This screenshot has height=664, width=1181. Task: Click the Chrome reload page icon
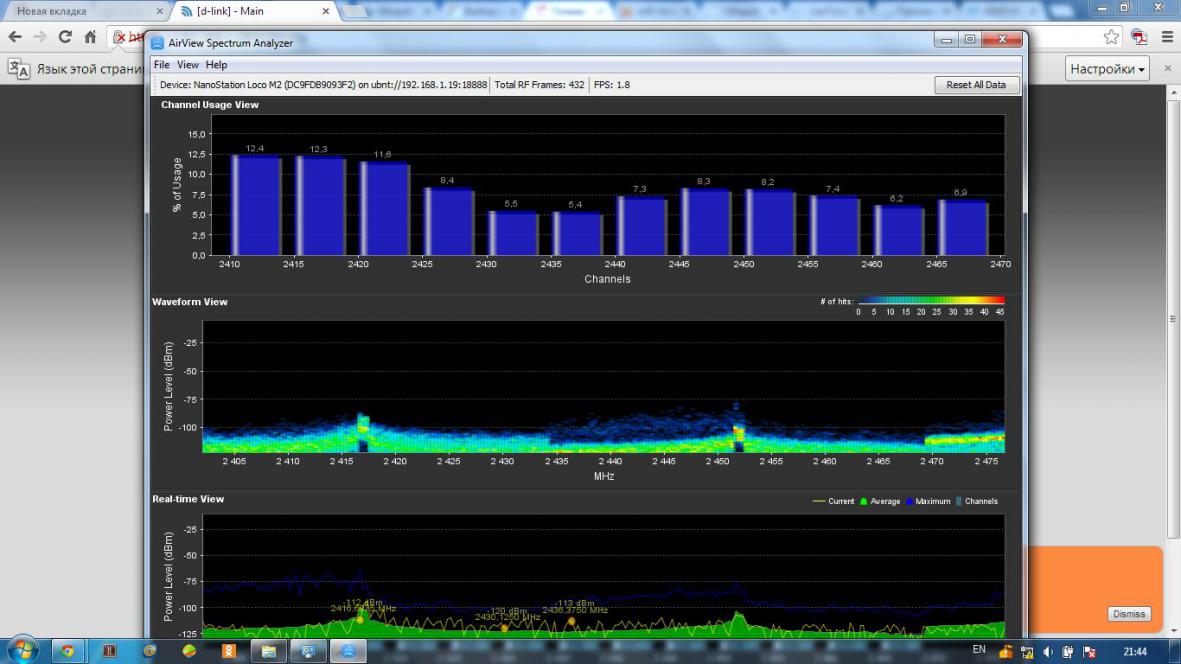click(65, 37)
